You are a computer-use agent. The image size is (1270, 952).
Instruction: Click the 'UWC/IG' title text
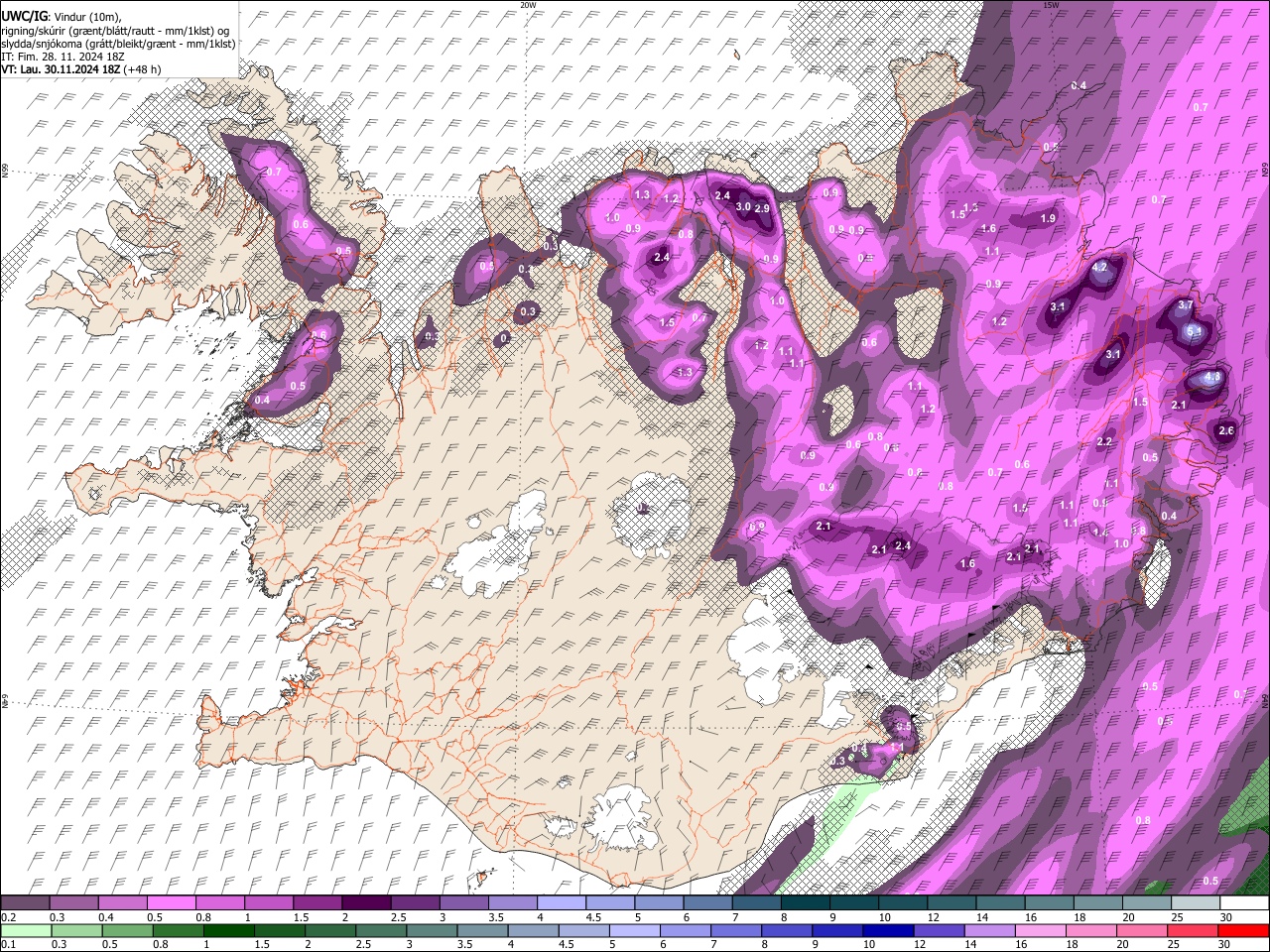click(23, 16)
